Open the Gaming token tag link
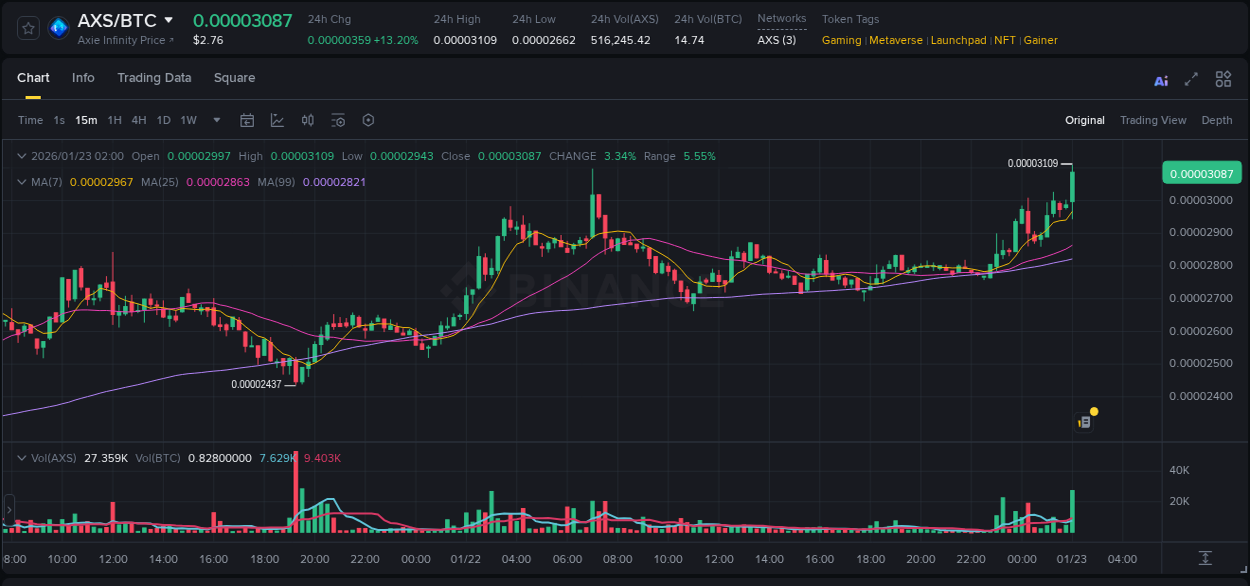This screenshot has height=586, width=1250. tap(841, 40)
